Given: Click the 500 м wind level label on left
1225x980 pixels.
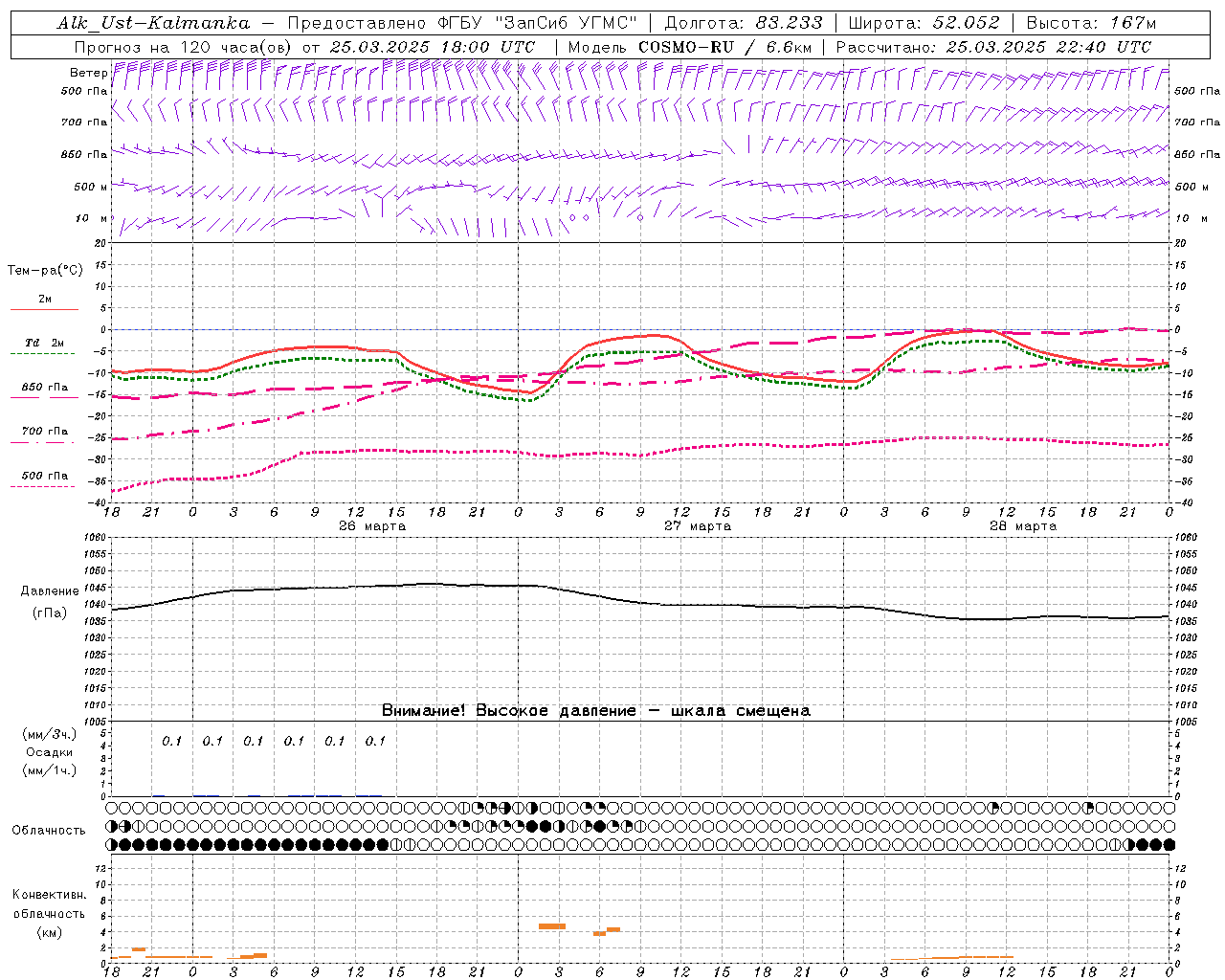Looking at the screenshot, I should tap(90, 187).
